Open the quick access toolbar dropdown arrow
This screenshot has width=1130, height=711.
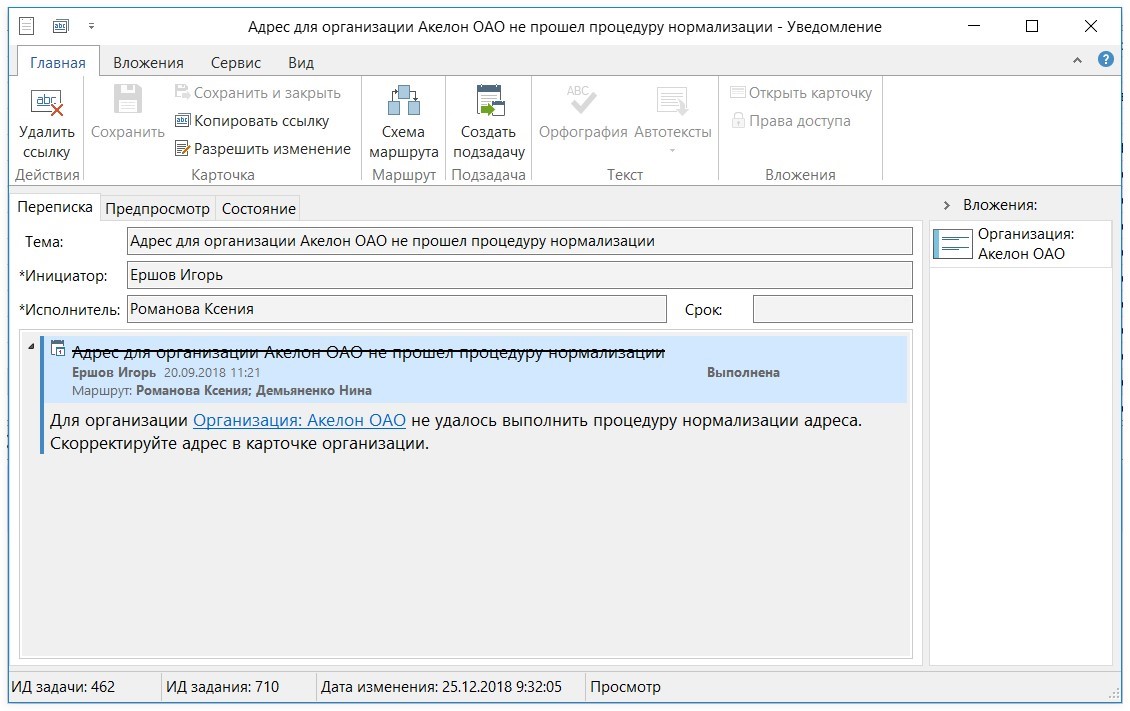[x=92, y=27]
